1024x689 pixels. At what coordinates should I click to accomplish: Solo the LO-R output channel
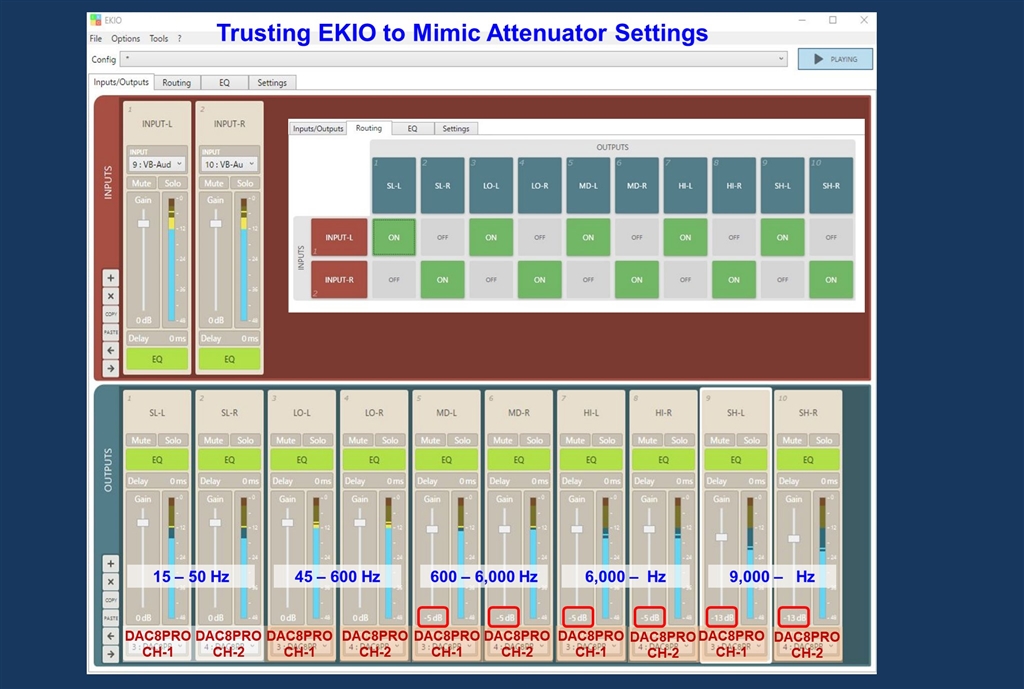pyautogui.click(x=390, y=440)
